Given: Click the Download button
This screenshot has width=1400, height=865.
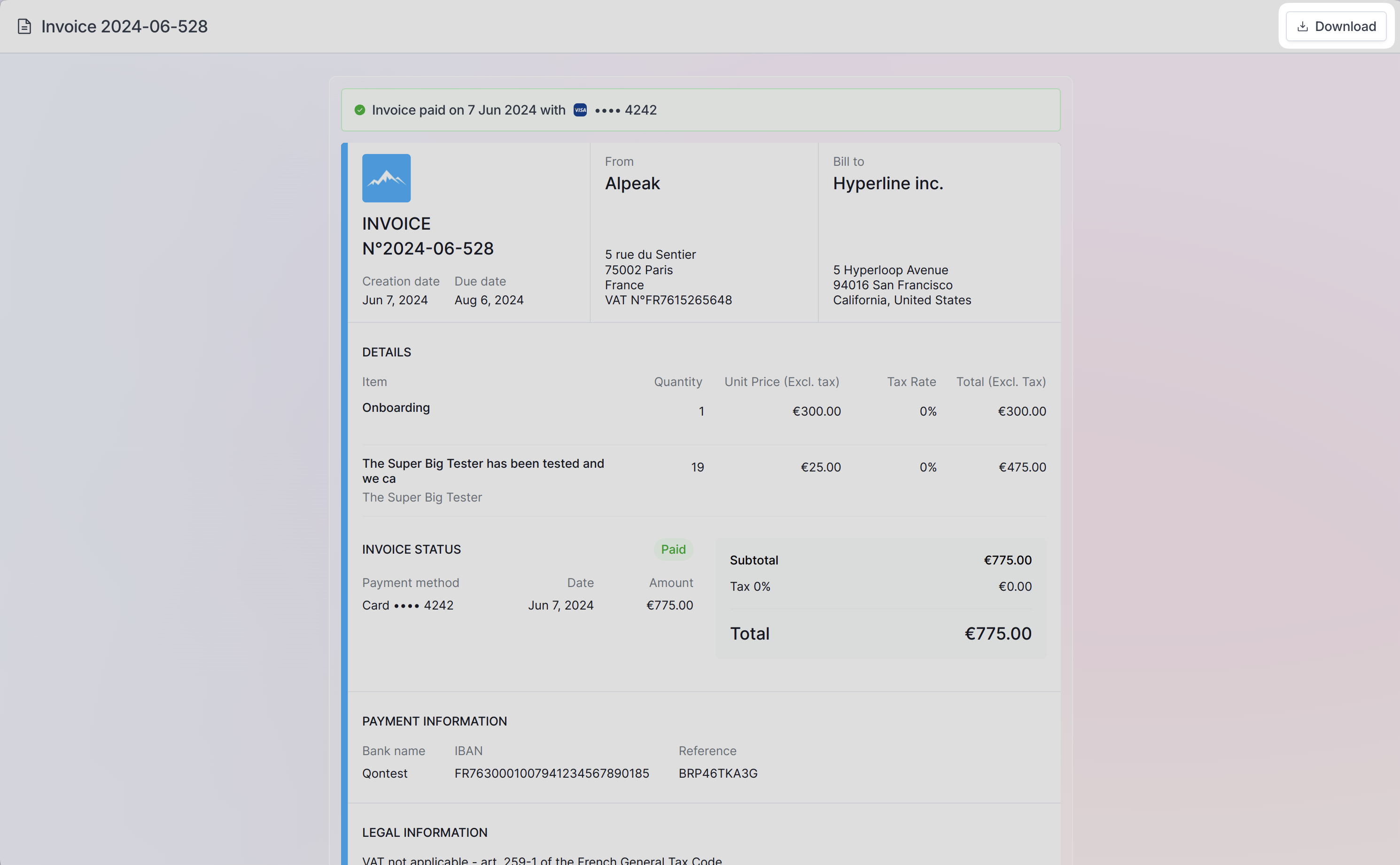Looking at the screenshot, I should 1336,26.
